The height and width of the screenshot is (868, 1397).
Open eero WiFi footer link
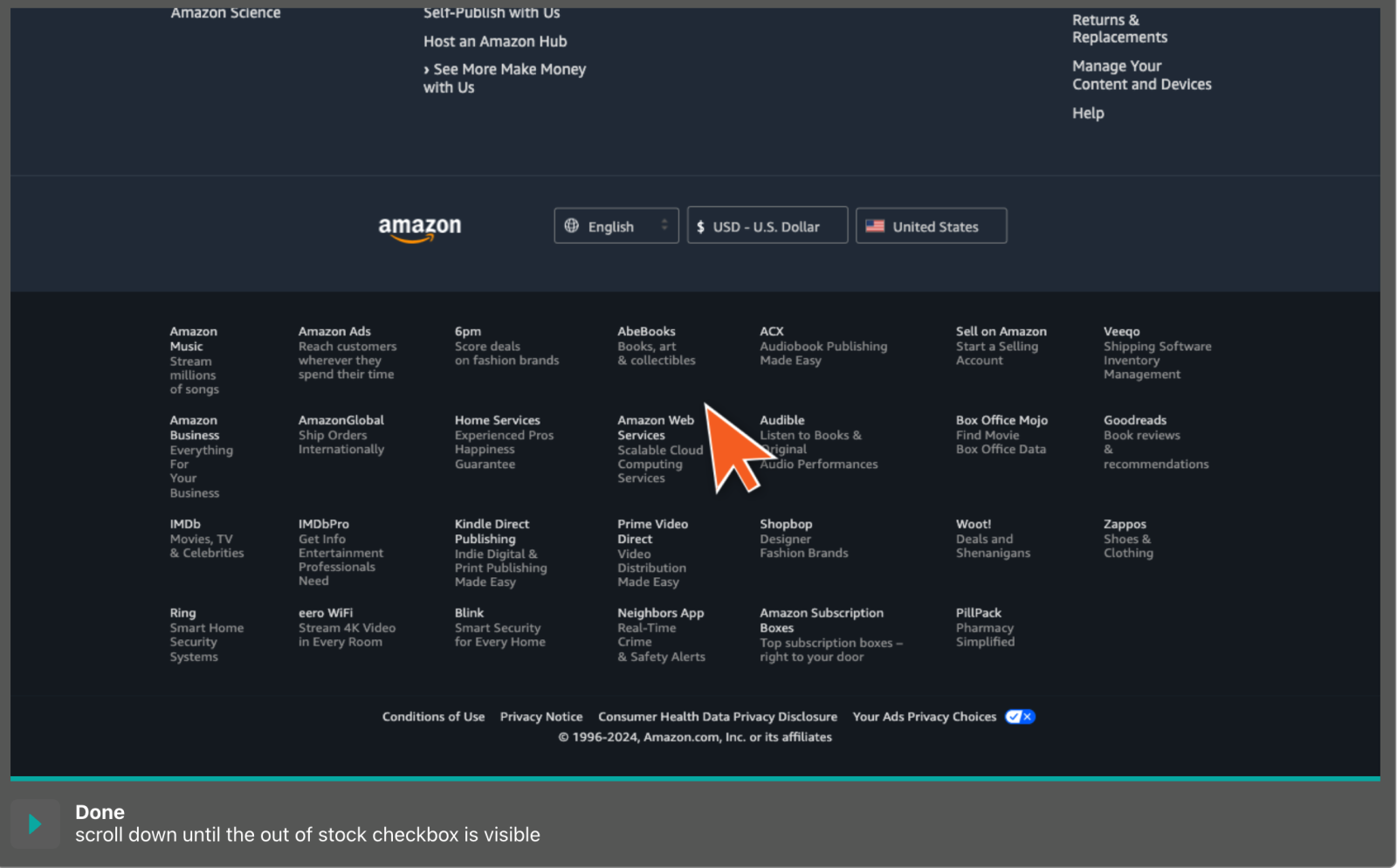pos(347,628)
